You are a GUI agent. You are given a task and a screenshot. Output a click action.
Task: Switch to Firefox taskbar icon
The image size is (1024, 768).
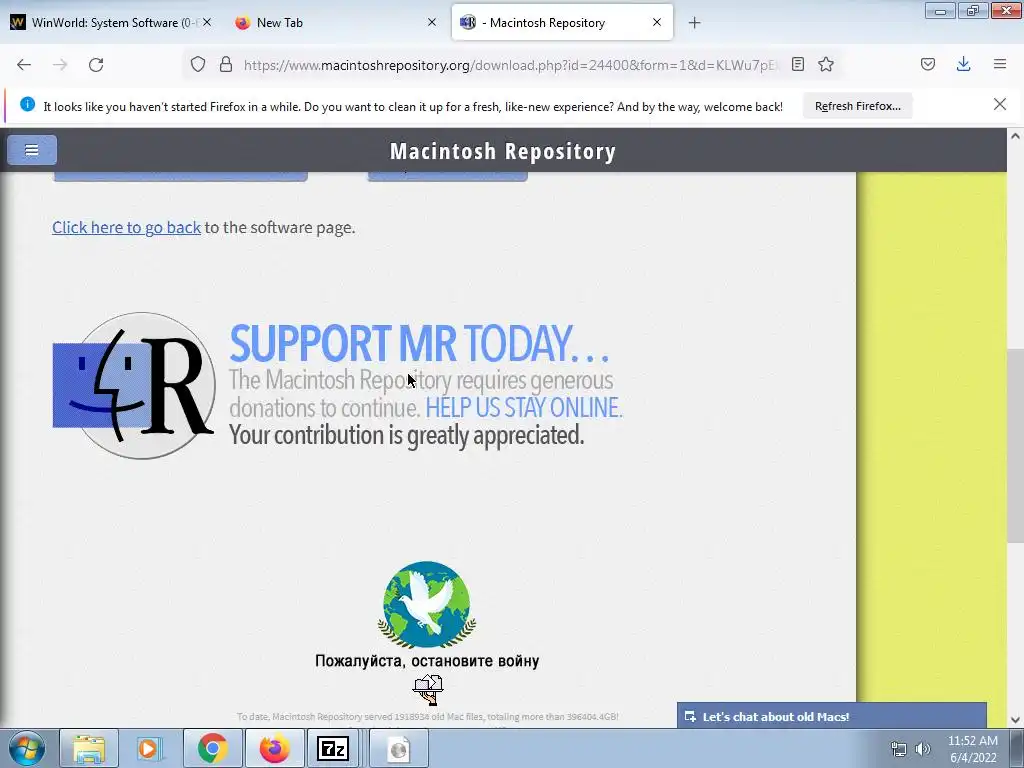[x=274, y=748]
